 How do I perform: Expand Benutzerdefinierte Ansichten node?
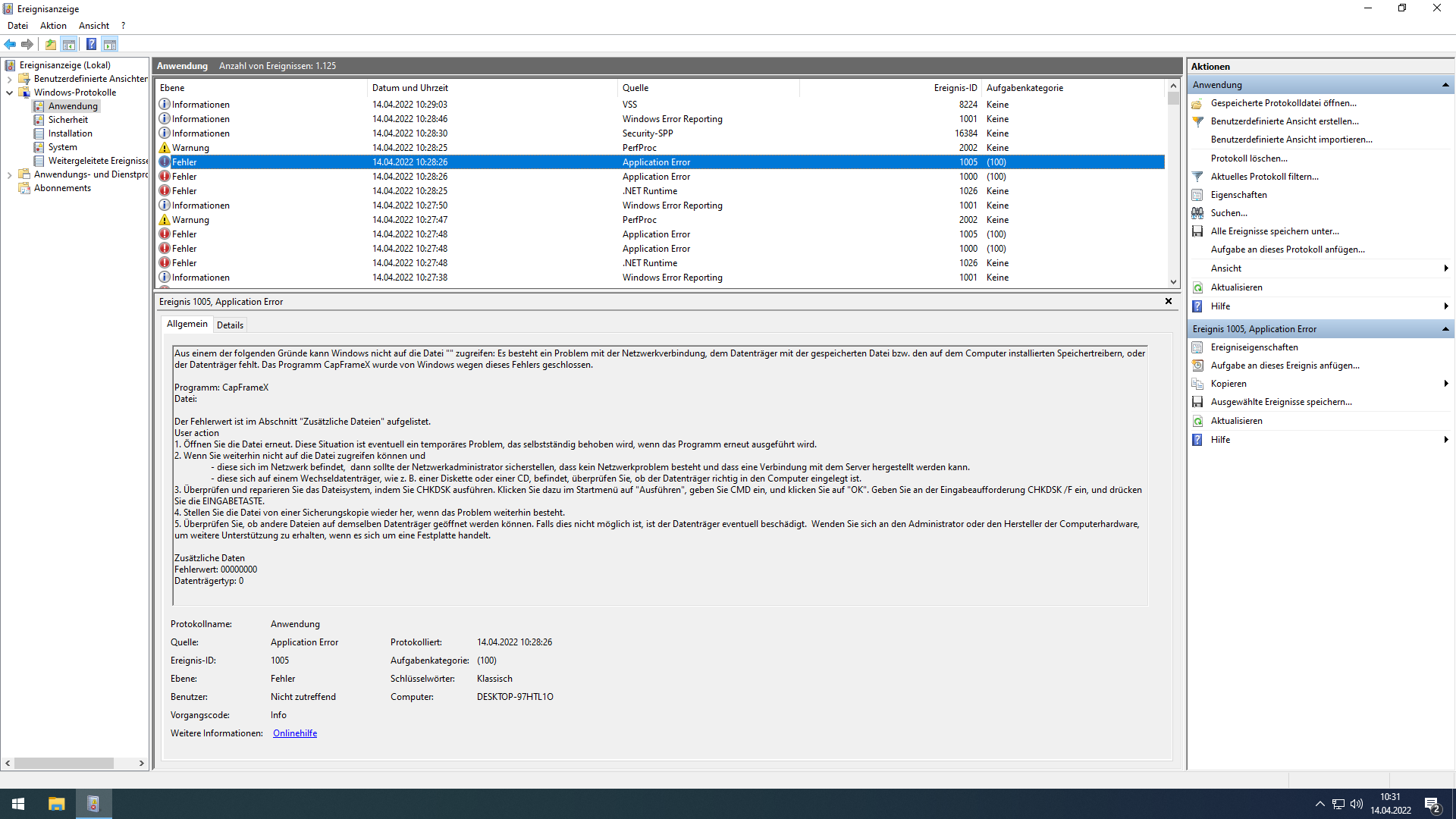[x=9, y=79]
